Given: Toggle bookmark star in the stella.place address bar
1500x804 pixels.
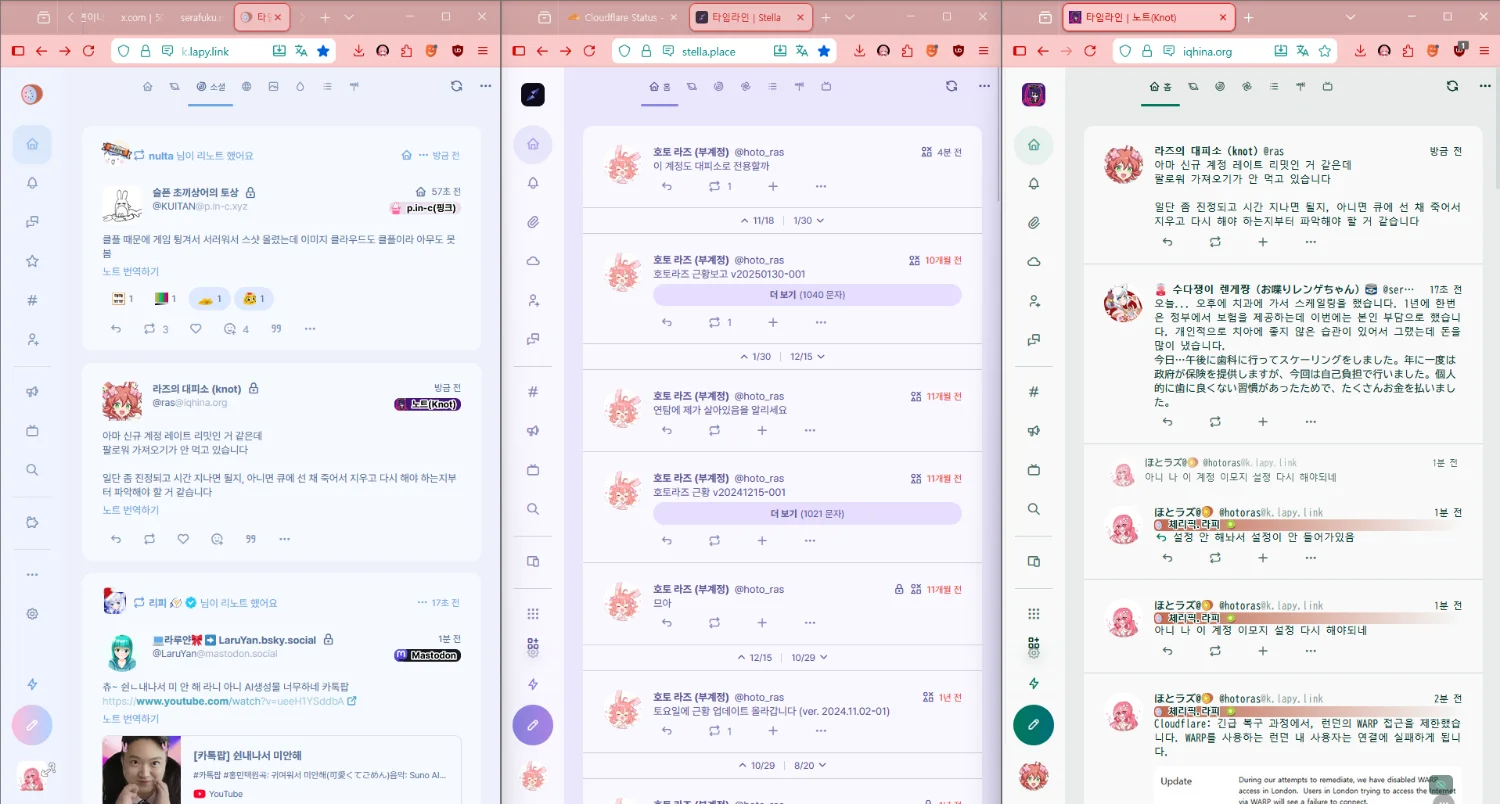Looking at the screenshot, I should click(823, 51).
